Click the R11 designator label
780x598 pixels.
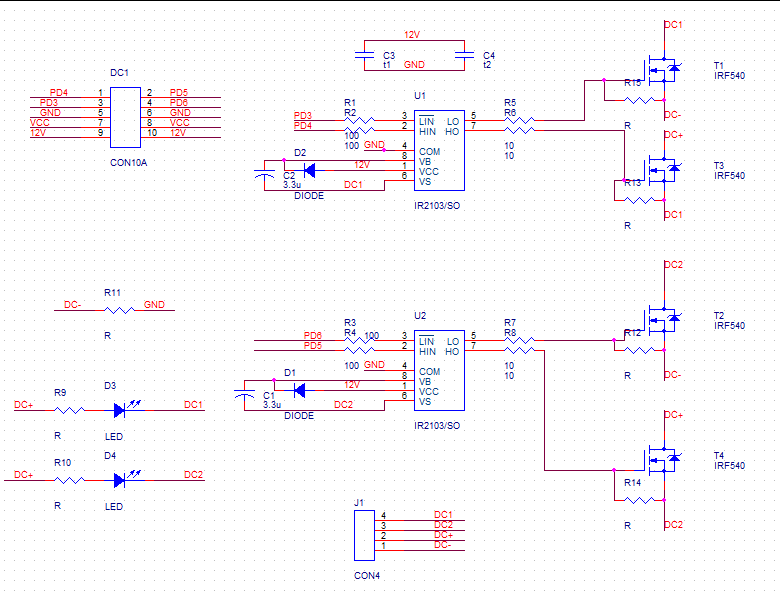click(x=112, y=293)
